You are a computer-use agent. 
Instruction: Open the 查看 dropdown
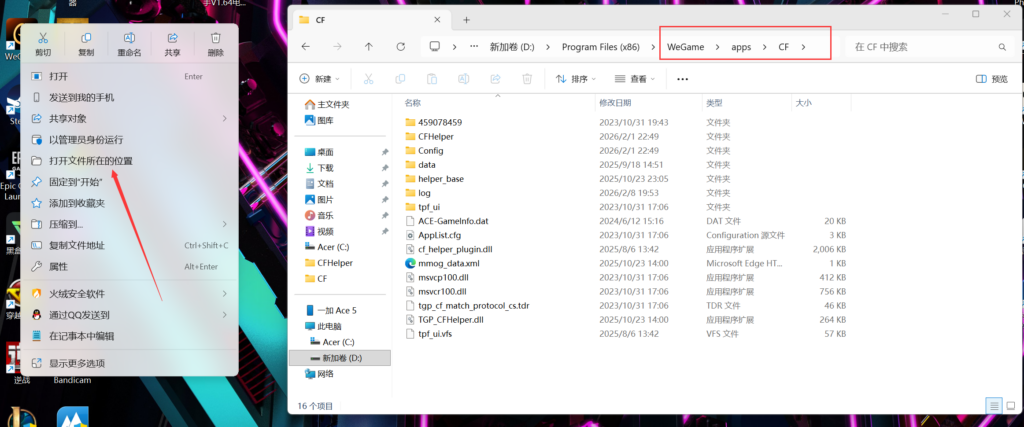tap(635, 79)
